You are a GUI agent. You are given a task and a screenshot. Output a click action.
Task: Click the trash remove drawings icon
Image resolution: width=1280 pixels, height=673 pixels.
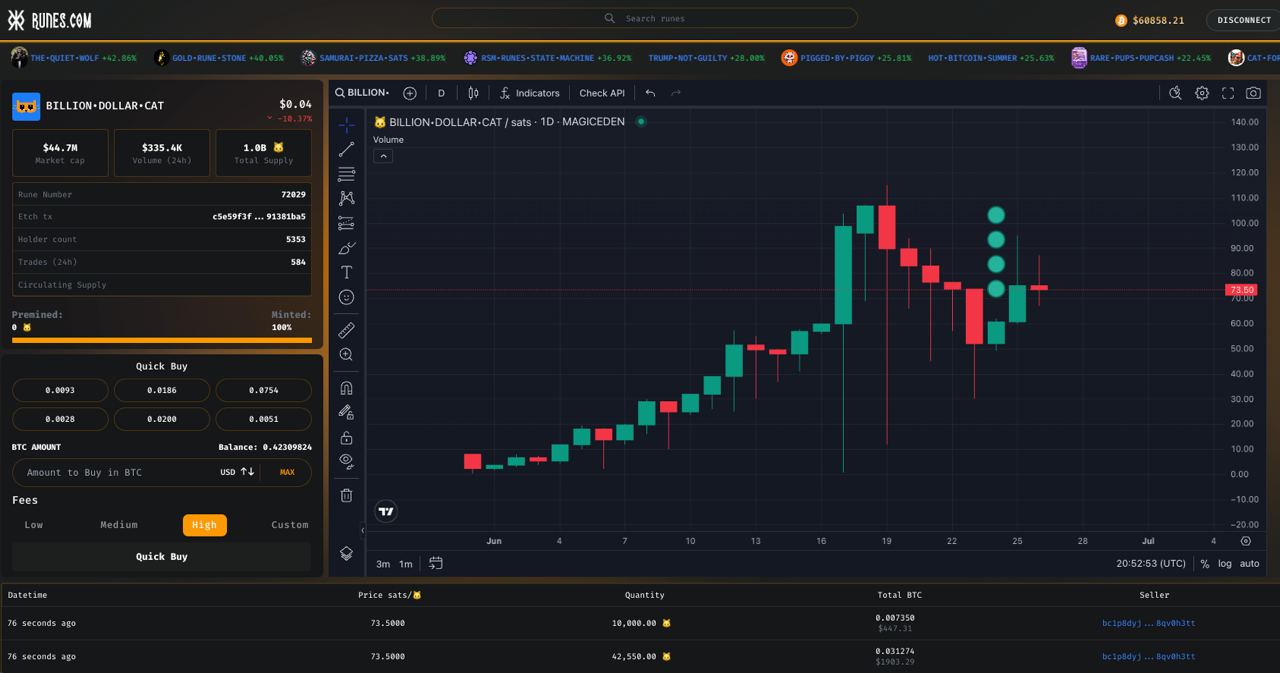tap(346, 495)
